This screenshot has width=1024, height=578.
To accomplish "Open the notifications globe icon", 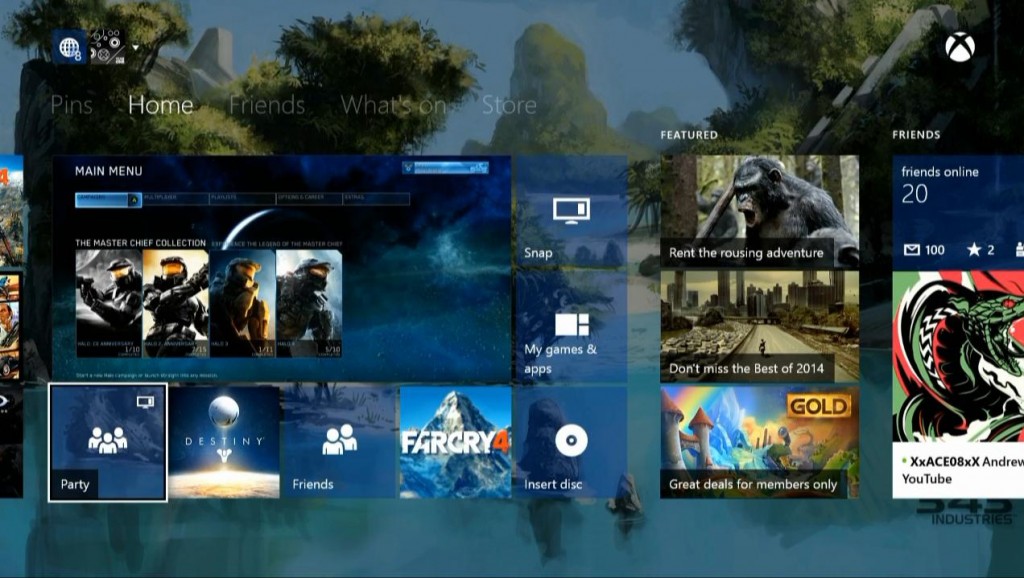I will click(x=70, y=46).
